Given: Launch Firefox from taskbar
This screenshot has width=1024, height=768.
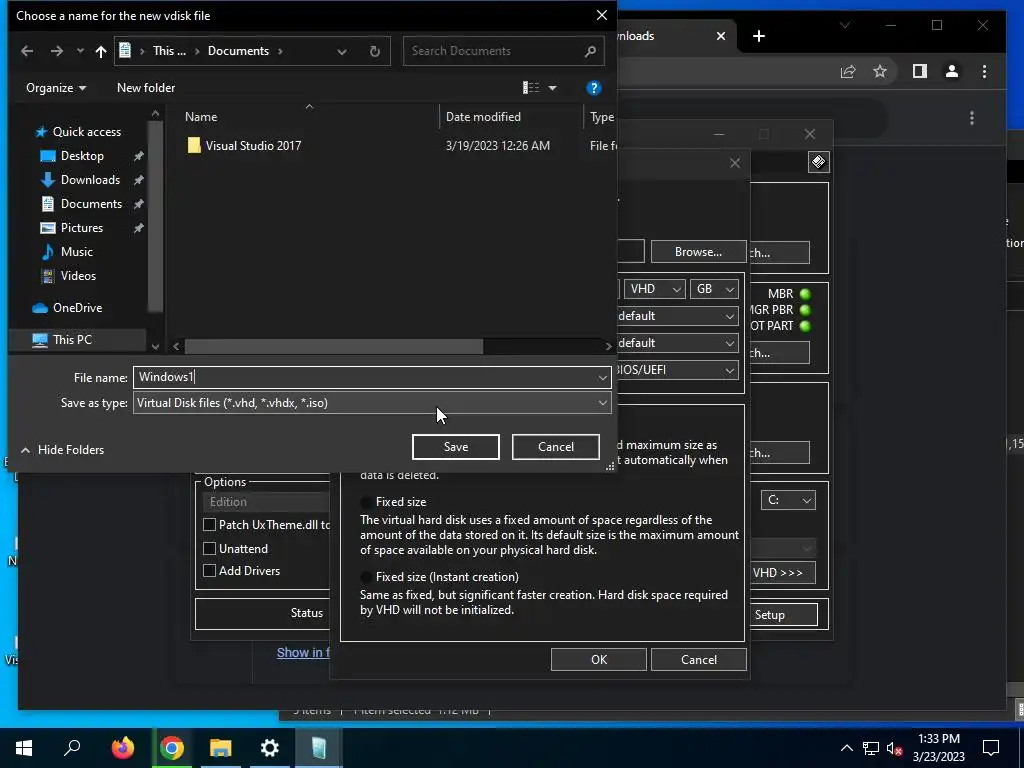Looking at the screenshot, I should (x=122, y=748).
